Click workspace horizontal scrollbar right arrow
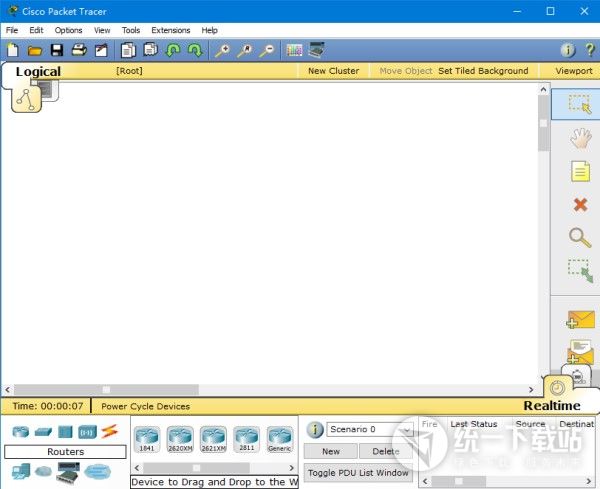 [x=531, y=390]
